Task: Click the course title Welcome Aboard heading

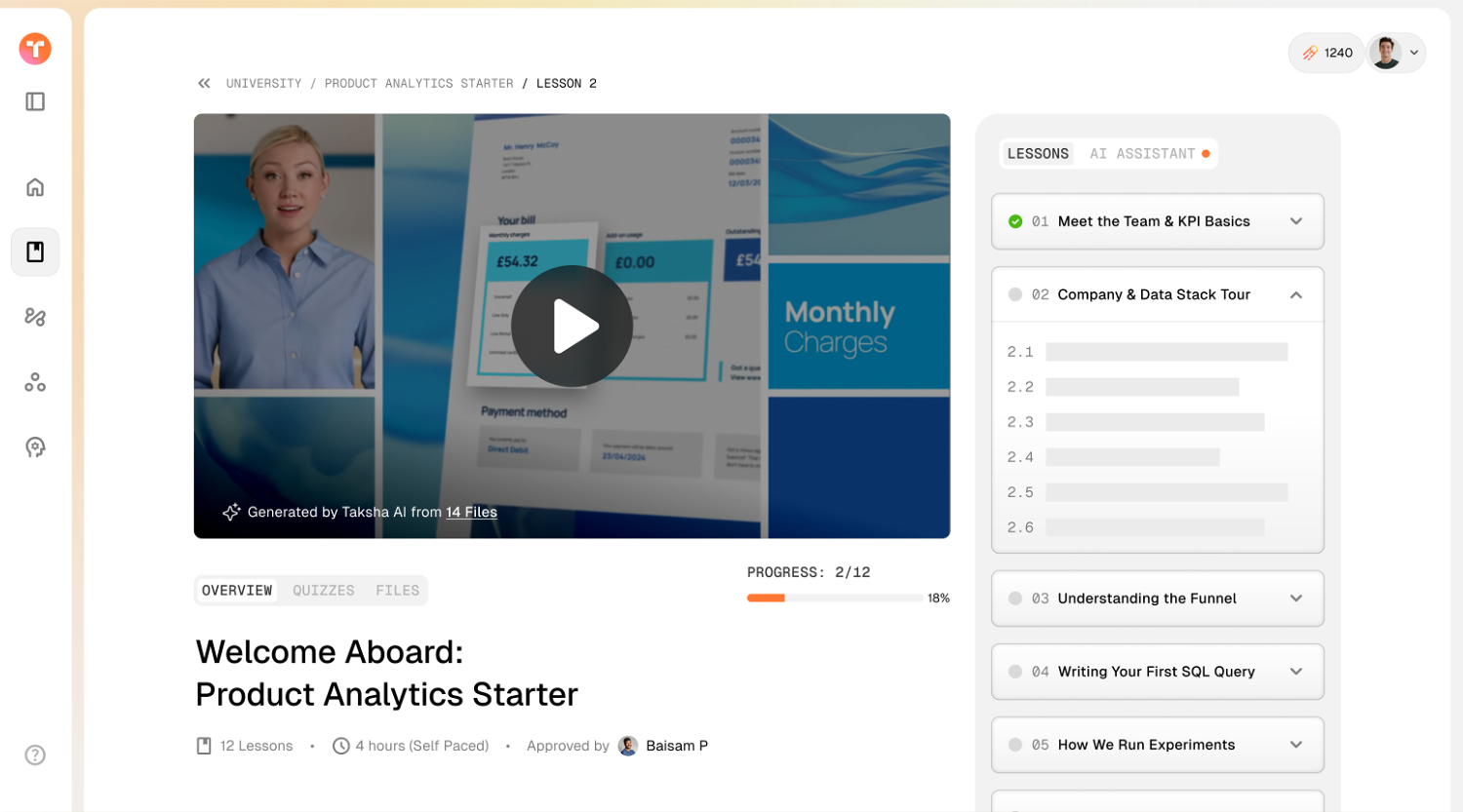Action: [x=386, y=673]
